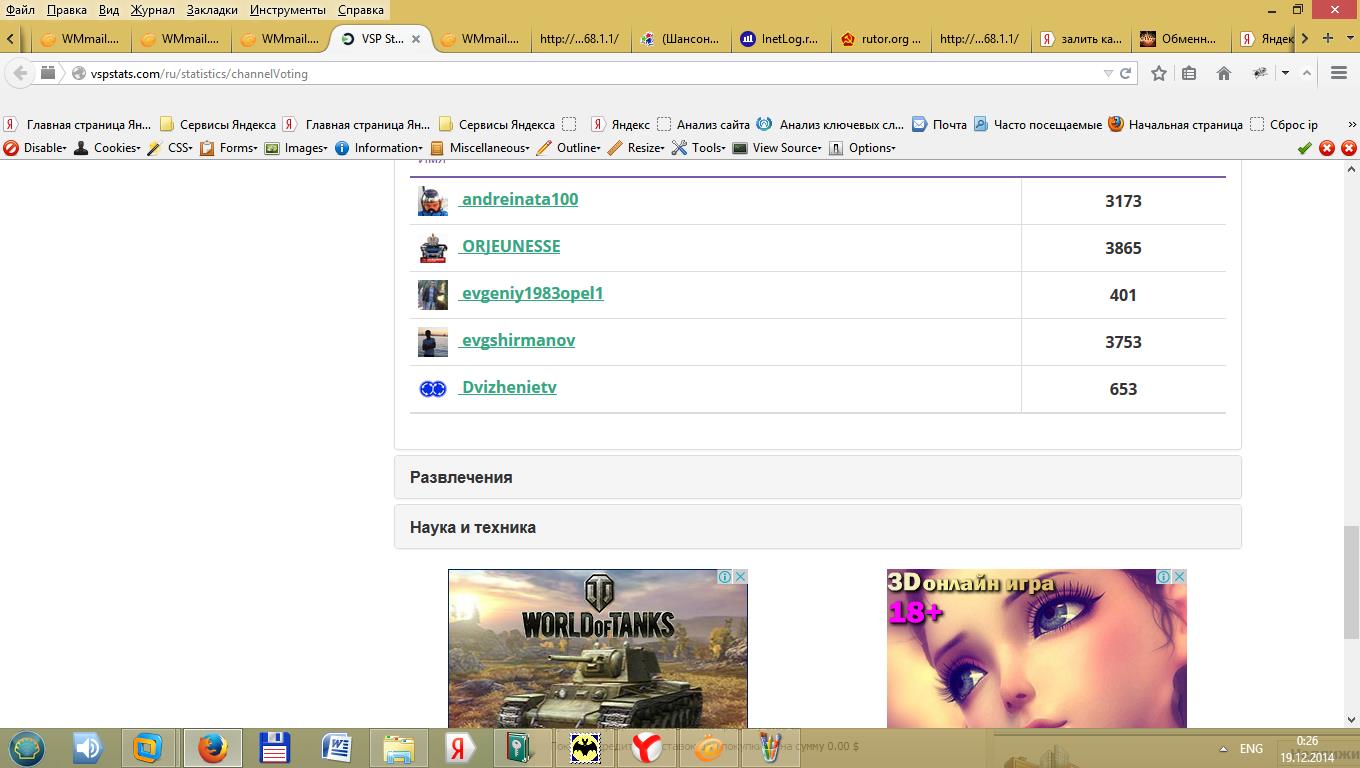This screenshot has height=768, width=1360.
Task: Open the Закладки menu
Action: coord(212,10)
